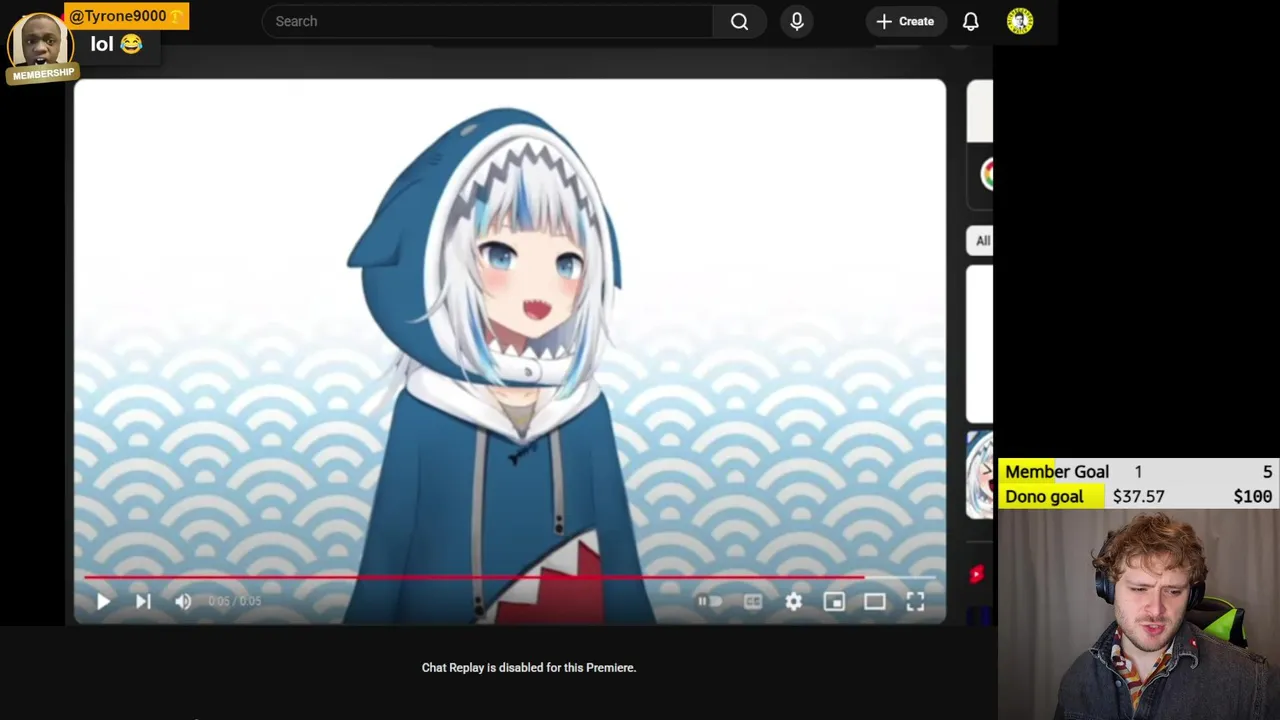Image resolution: width=1280 pixels, height=720 pixels.
Task: Open the Gawr Gura recommended video thumbnail
Action: (979, 475)
